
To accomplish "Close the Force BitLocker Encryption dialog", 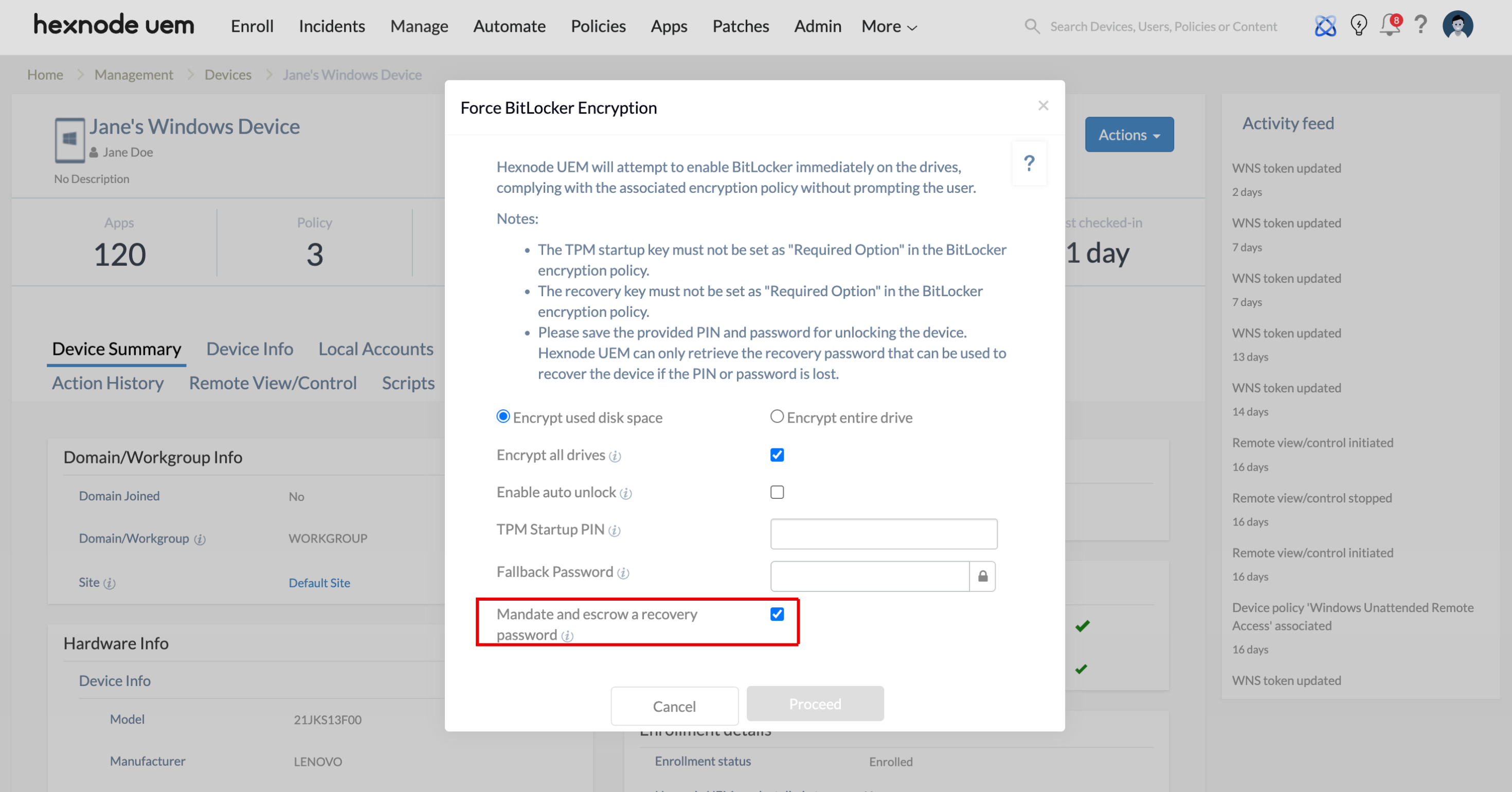I will click(x=1043, y=105).
